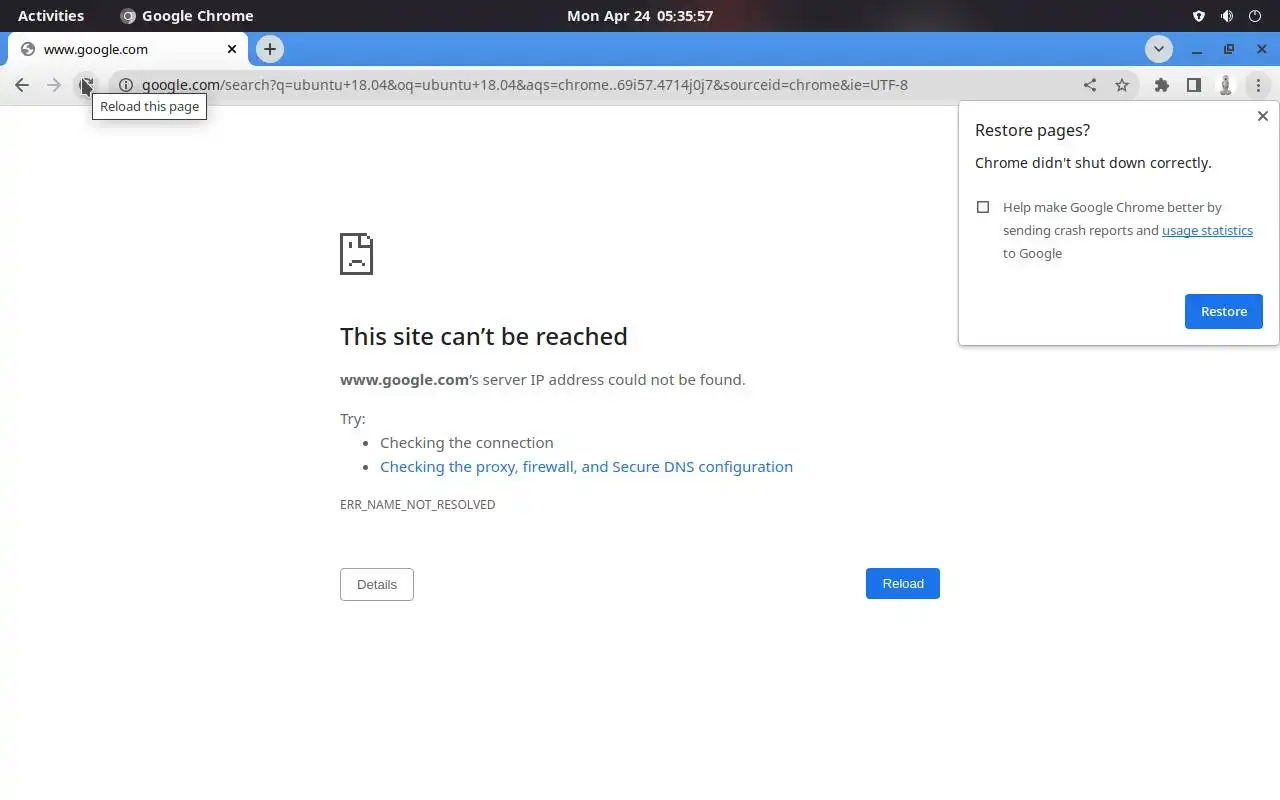1280x800 pixels.
Task: Click the forward navigation arrow
Action: [x=54, y=85]
